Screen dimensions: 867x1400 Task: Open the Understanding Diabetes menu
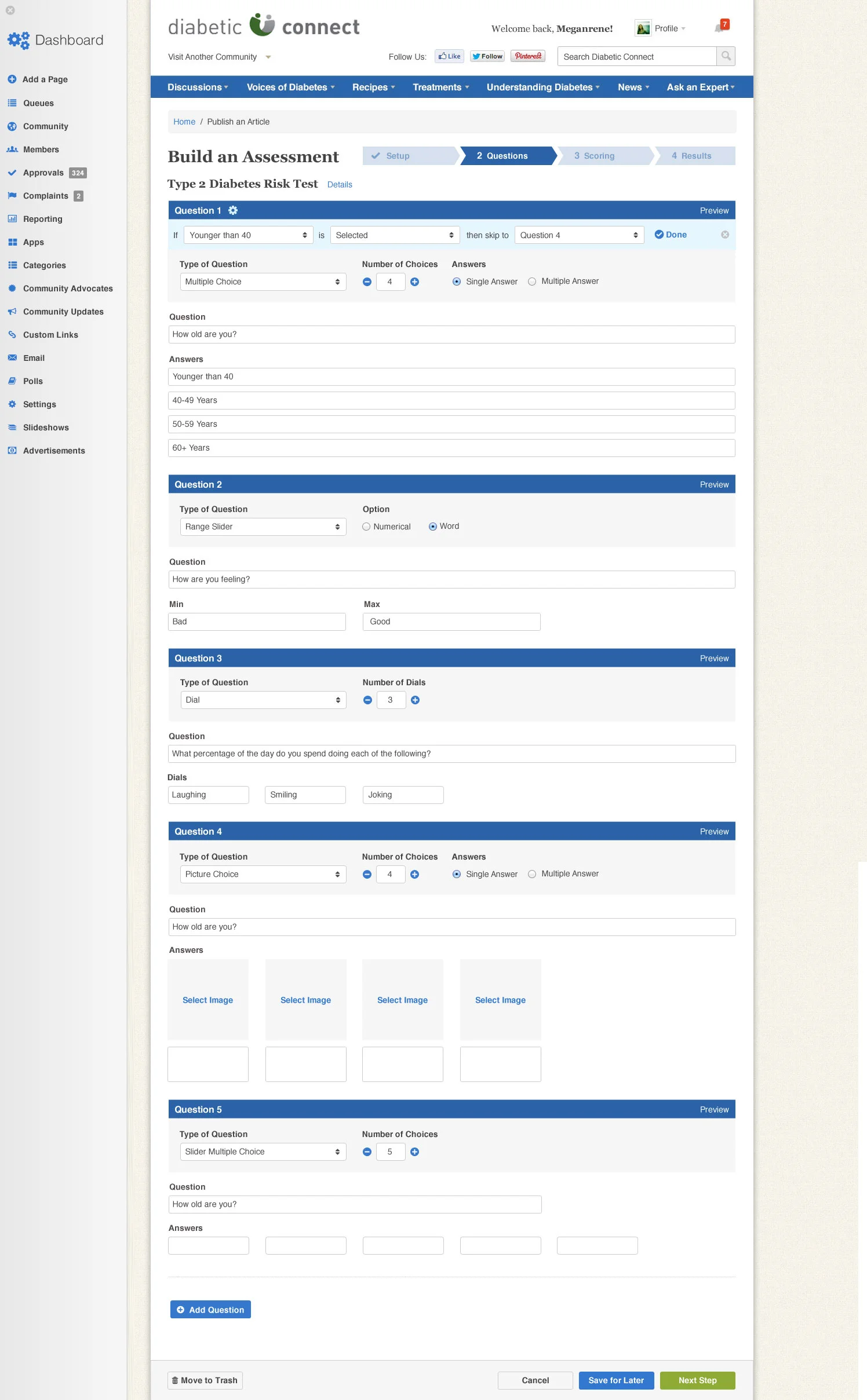point(543,87)
